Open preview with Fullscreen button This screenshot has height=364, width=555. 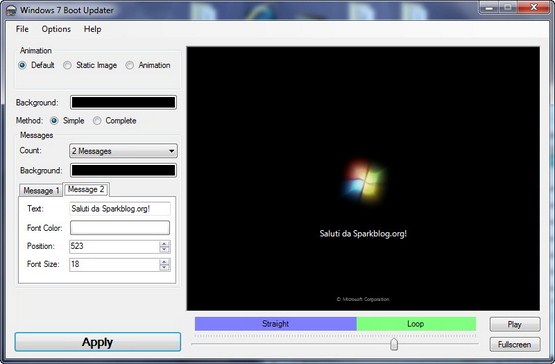tap(515, 344)
